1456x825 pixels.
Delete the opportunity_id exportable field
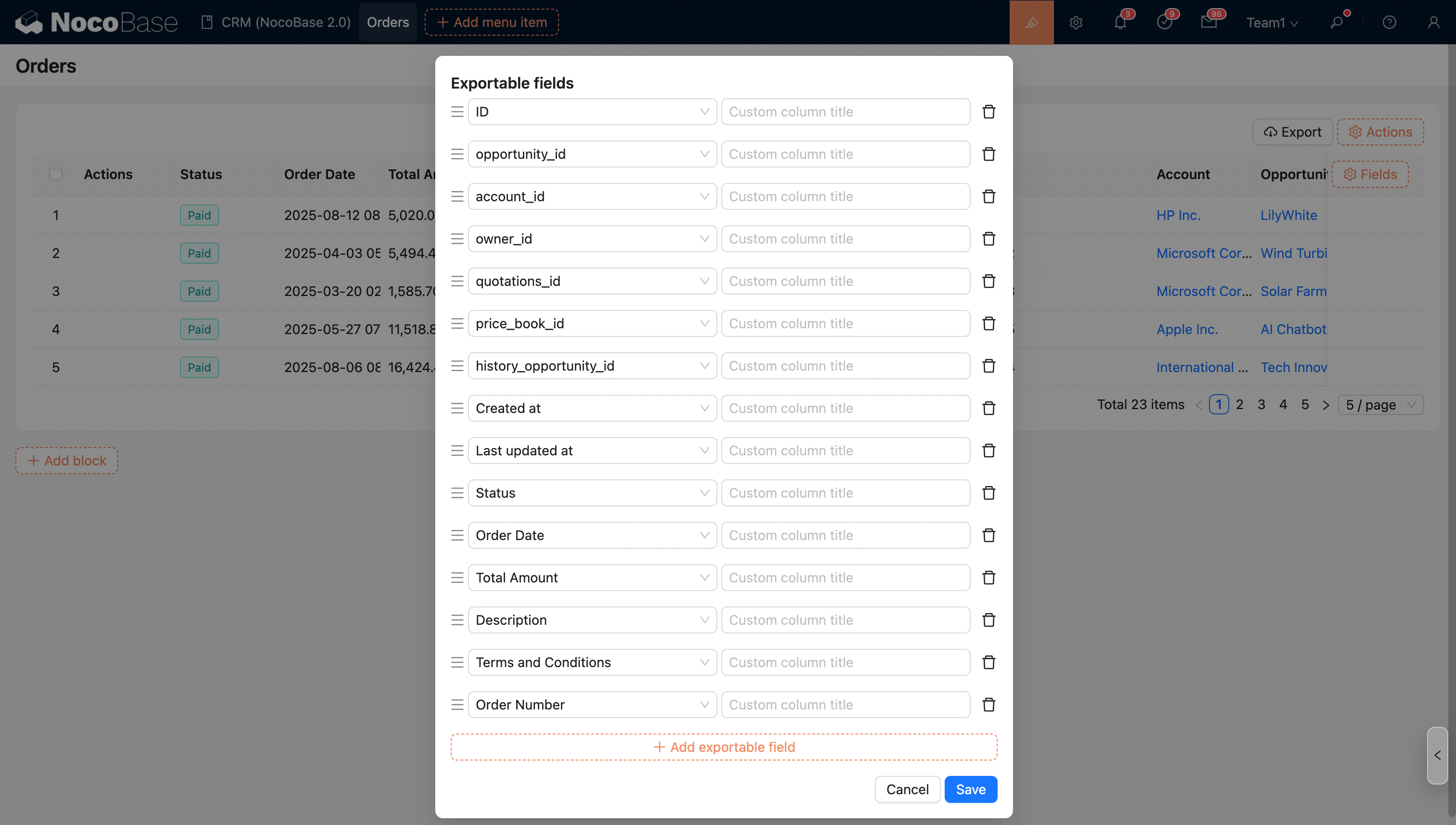pos(988,154)
